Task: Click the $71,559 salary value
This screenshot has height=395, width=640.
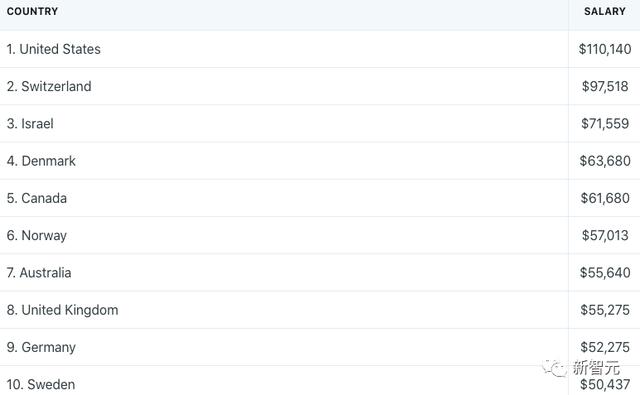Action: 605,124
